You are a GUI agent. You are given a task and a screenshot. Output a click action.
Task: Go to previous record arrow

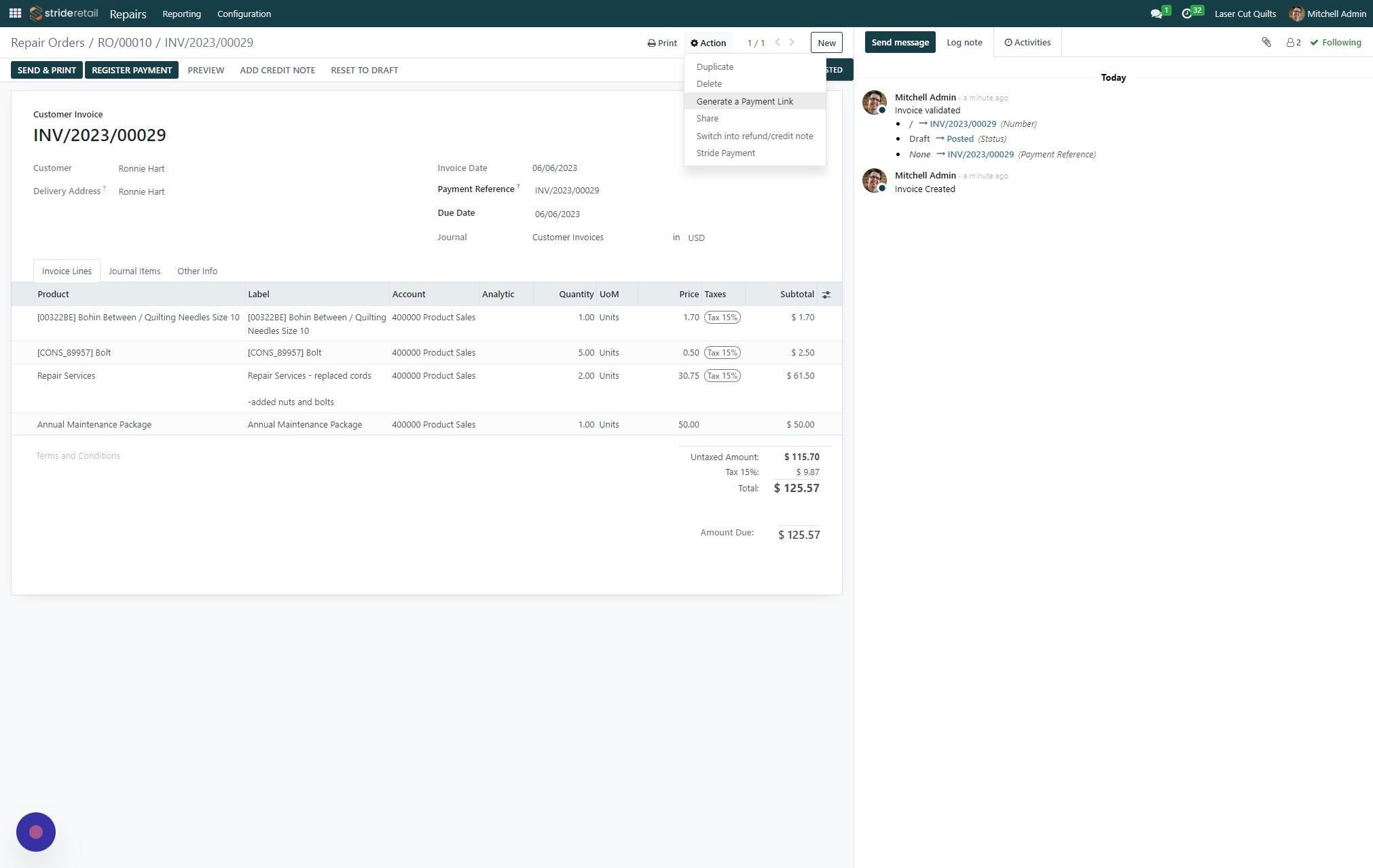click(777, 42)
